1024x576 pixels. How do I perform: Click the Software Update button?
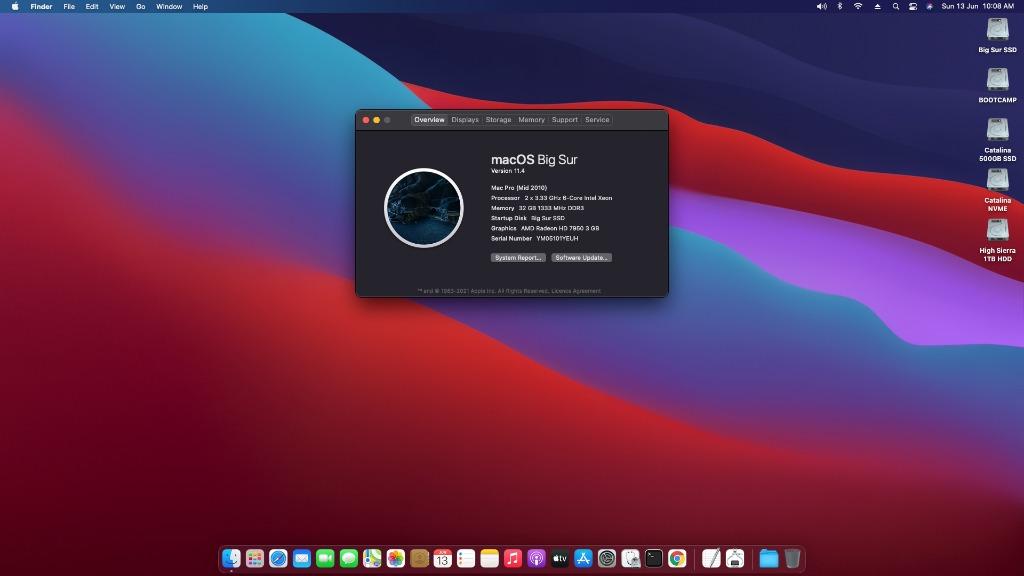tap(581, 258)
